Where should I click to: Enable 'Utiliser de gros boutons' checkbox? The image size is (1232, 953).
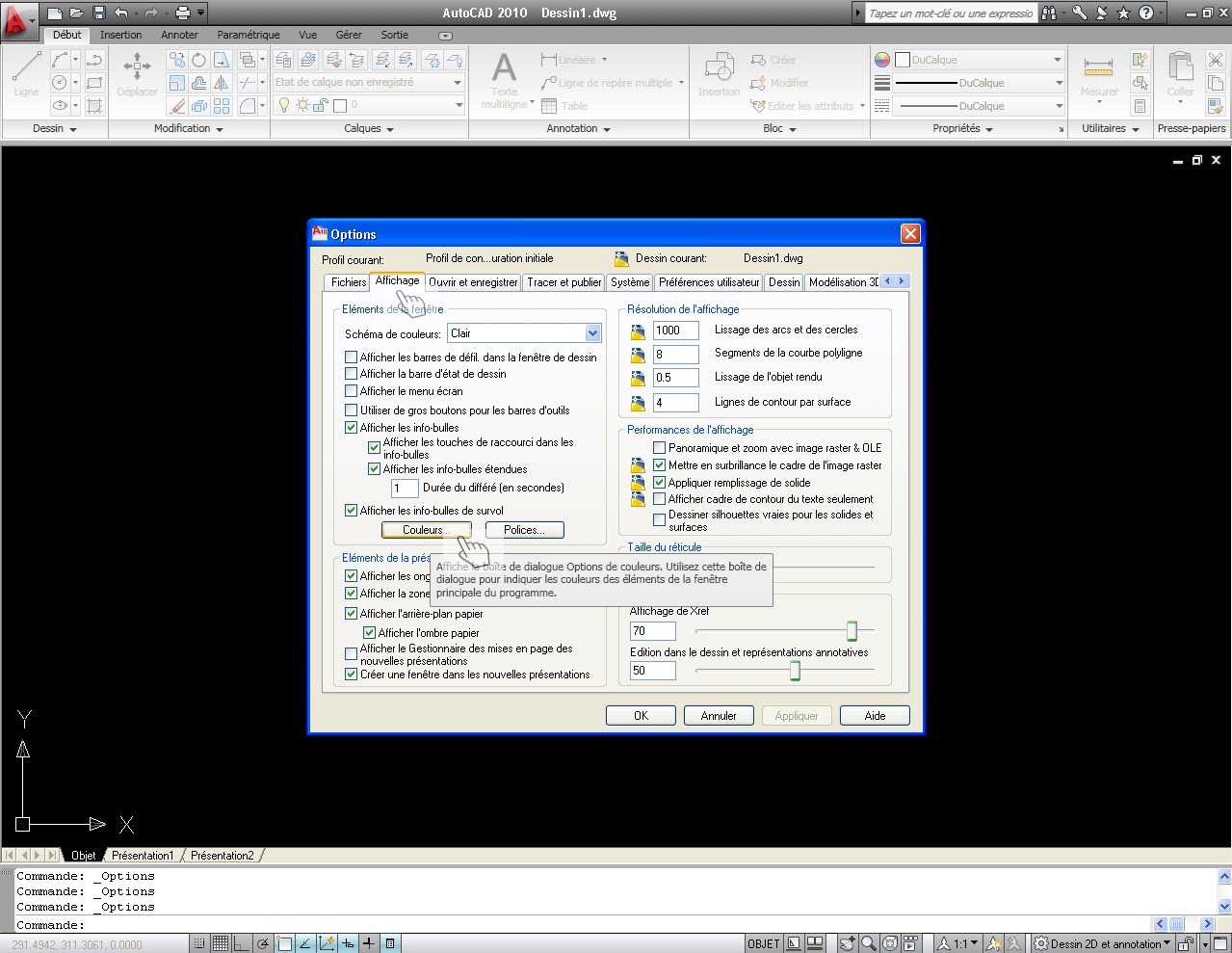(x=352, y=410)
